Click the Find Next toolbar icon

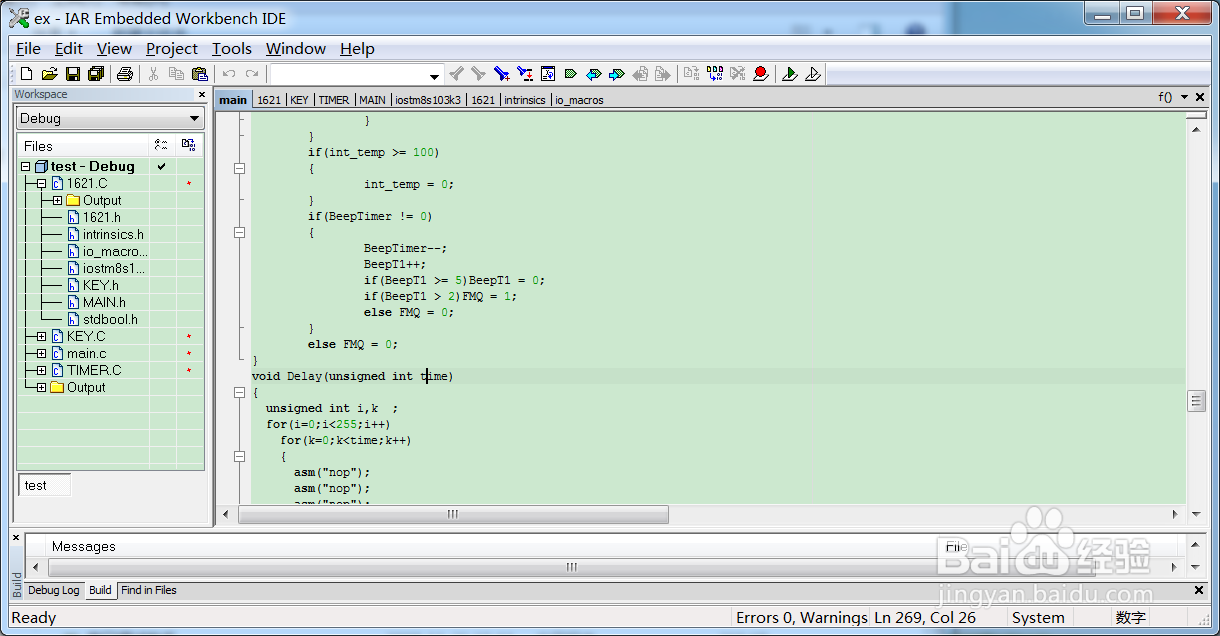tap(478, 74)
